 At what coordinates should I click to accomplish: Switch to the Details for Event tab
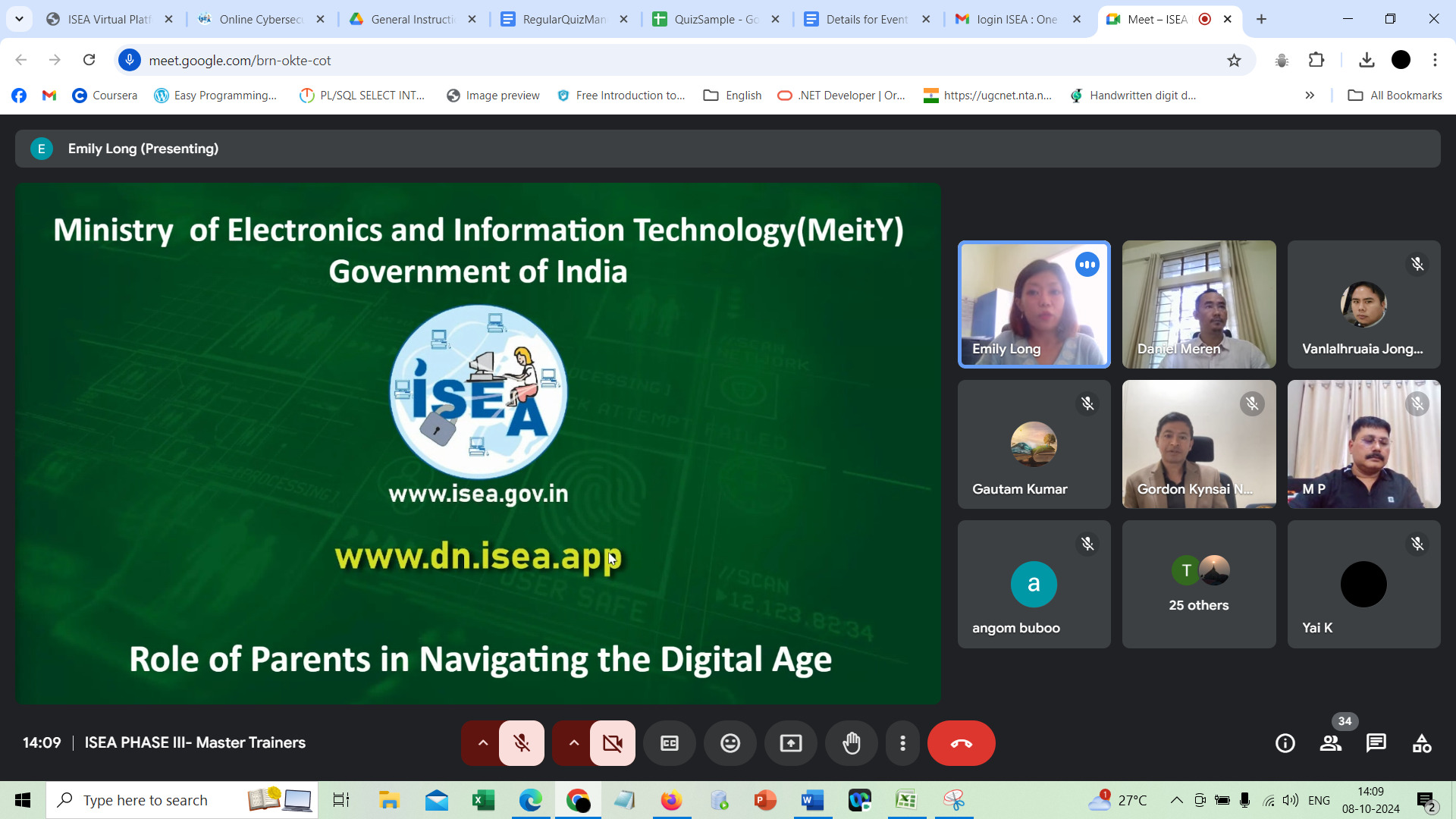coord(866,19)
